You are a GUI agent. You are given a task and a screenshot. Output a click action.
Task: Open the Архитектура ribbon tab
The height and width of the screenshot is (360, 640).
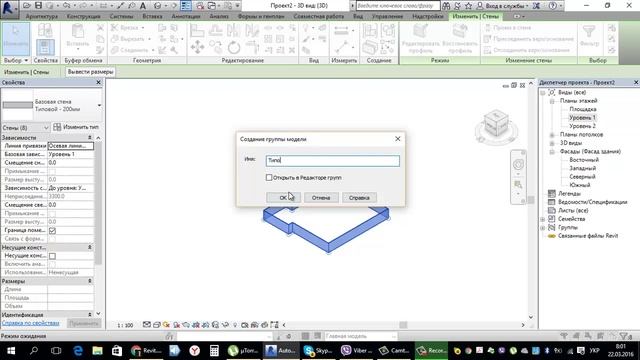pyautogui.click(x=42, y=16)
